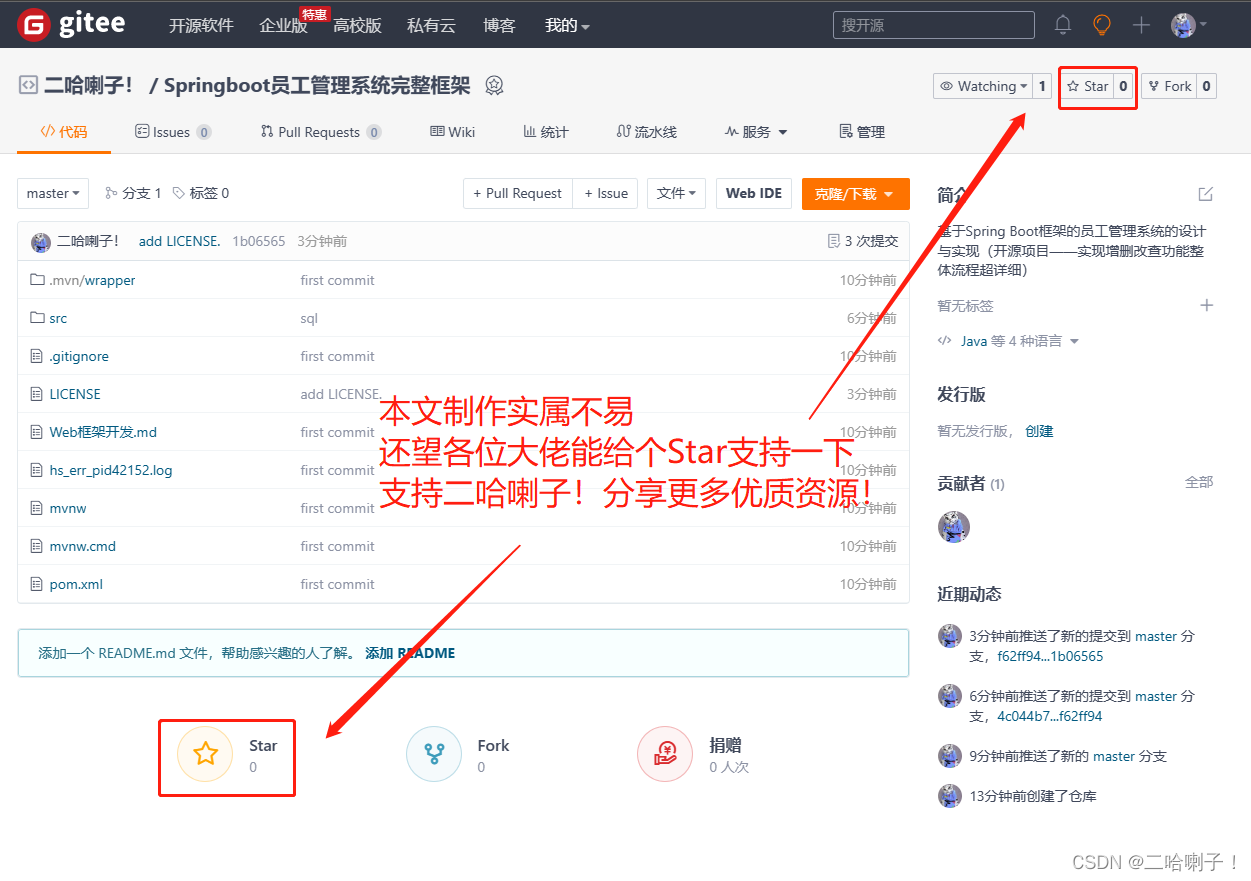Screen dimensions: 1251x881
Task: Switch to the 管理 tab
Action: 862,132
